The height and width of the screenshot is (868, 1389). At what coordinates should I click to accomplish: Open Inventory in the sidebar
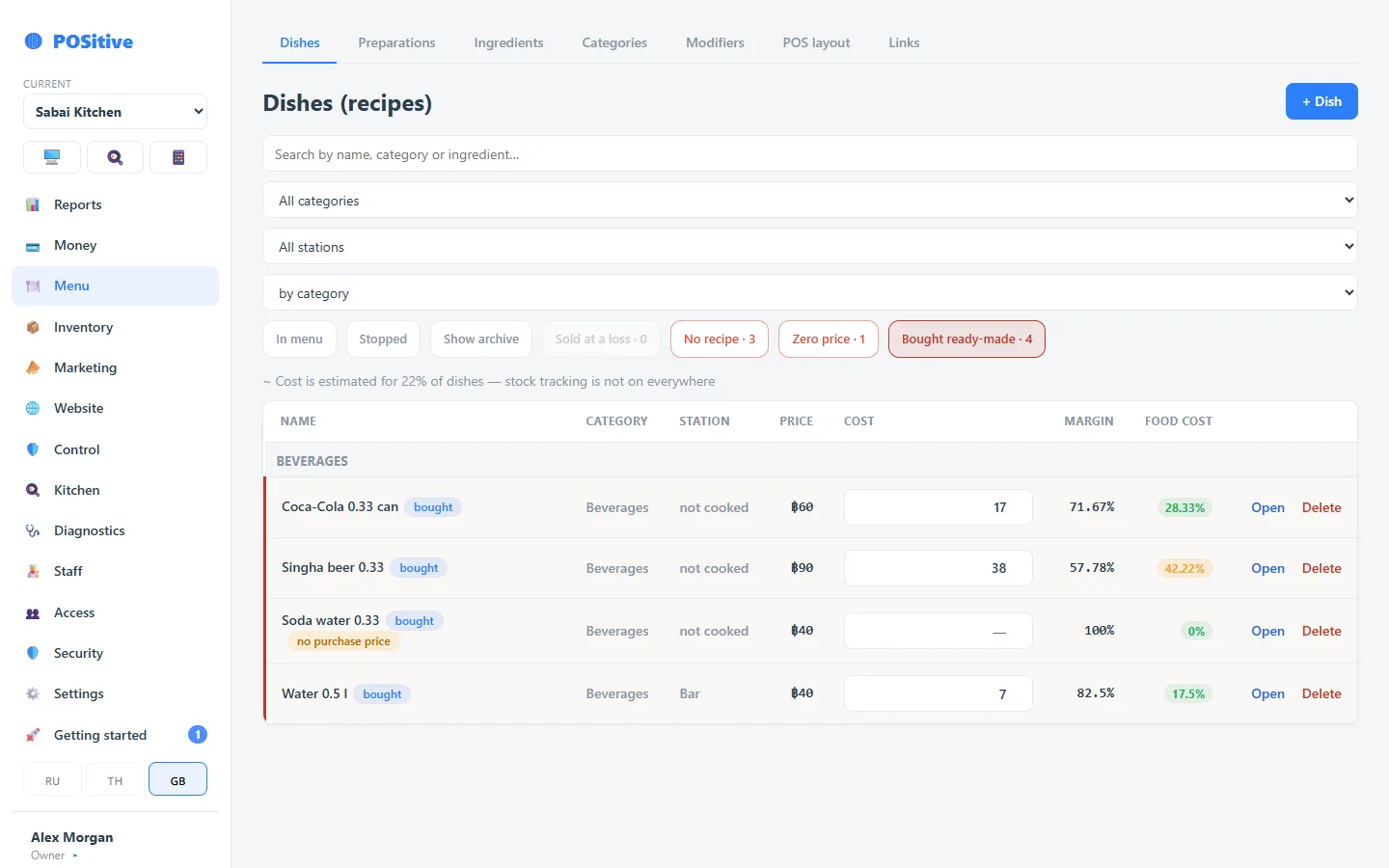tap(115, 327)
